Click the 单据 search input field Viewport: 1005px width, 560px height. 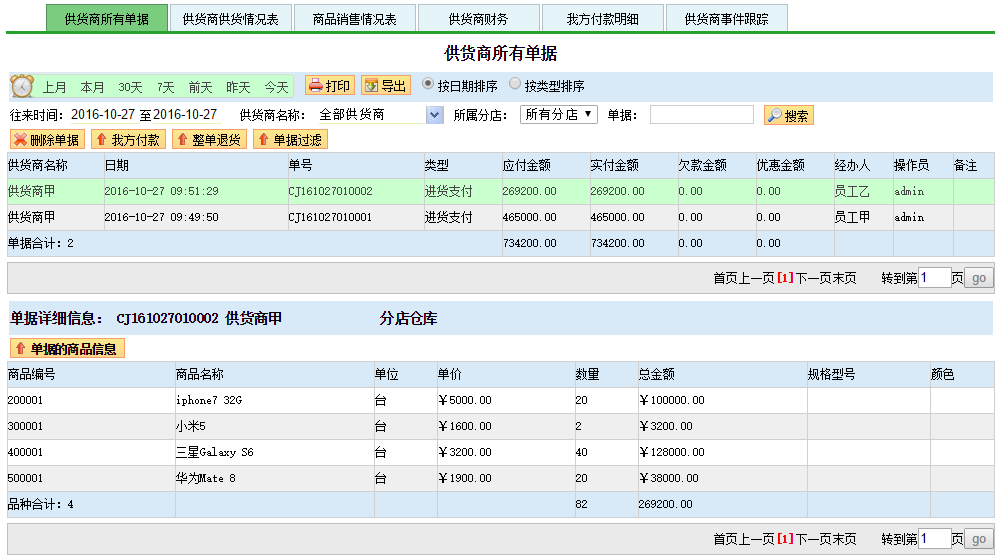click(x=701, y=115)
